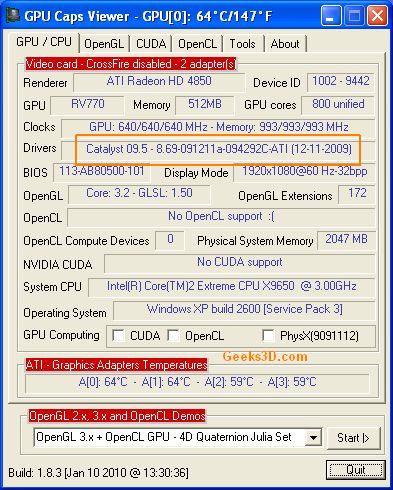Quit the application with Quit button
This screenshot has width=393, height=490.
coord(356,470)
